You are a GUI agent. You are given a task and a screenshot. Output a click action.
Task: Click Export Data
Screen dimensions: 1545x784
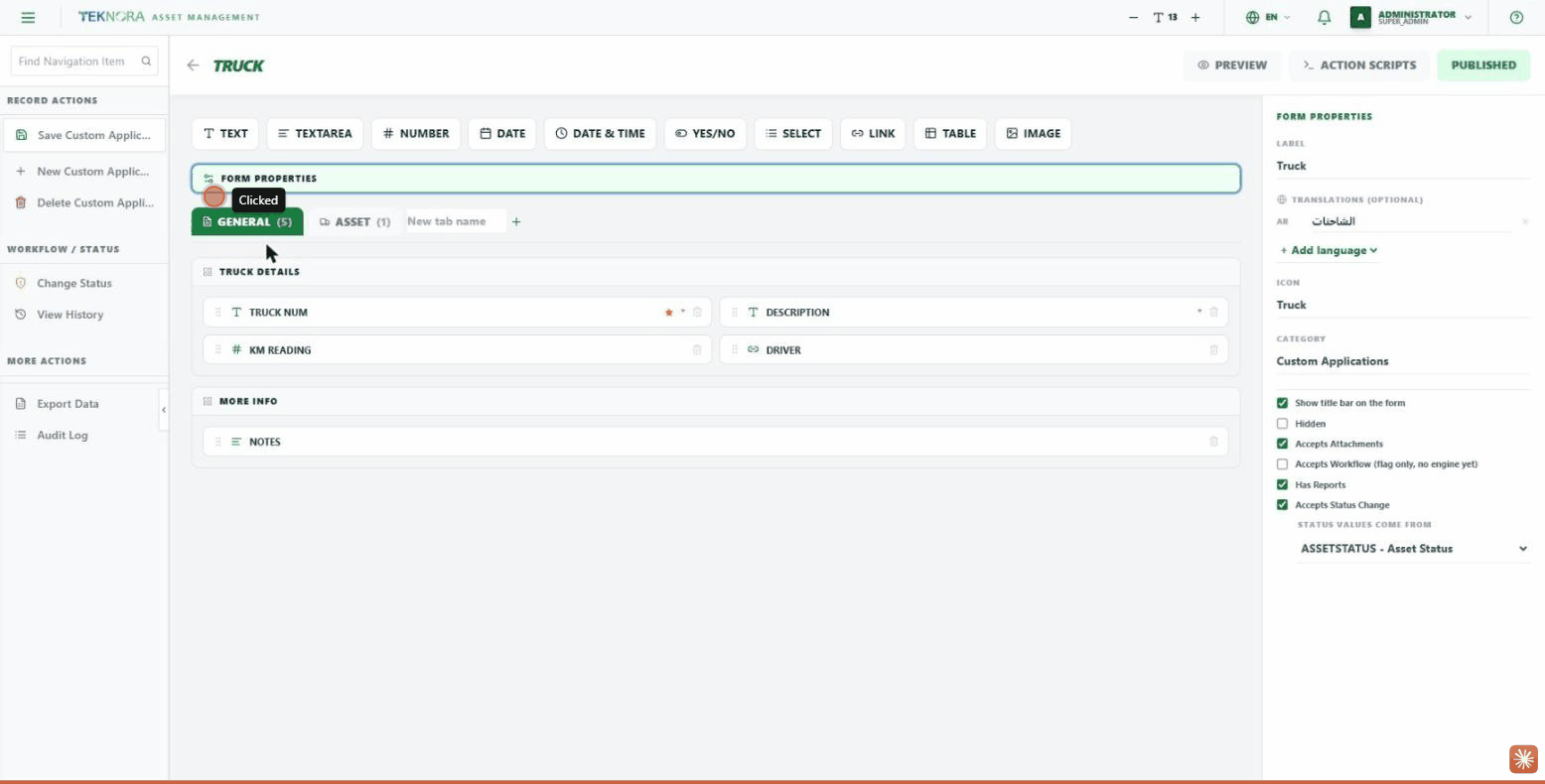point(84,404)
